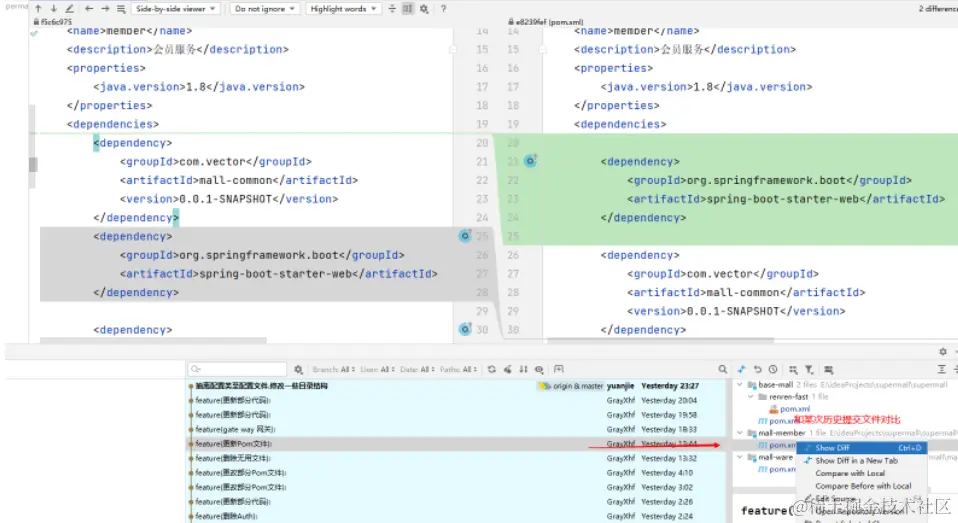Open tool window settings gear
958x523 pixels.
(x=943, y=352)
